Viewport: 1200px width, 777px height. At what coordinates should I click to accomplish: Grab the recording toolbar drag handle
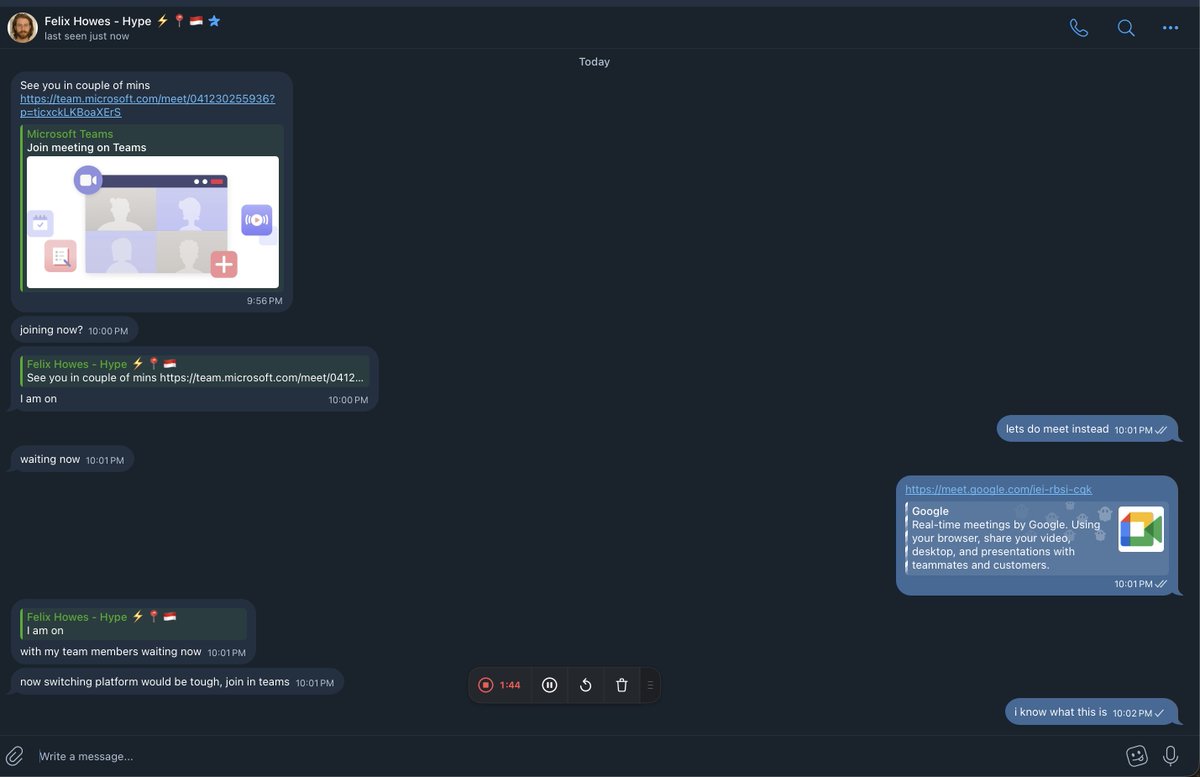(x=650, y=685)
